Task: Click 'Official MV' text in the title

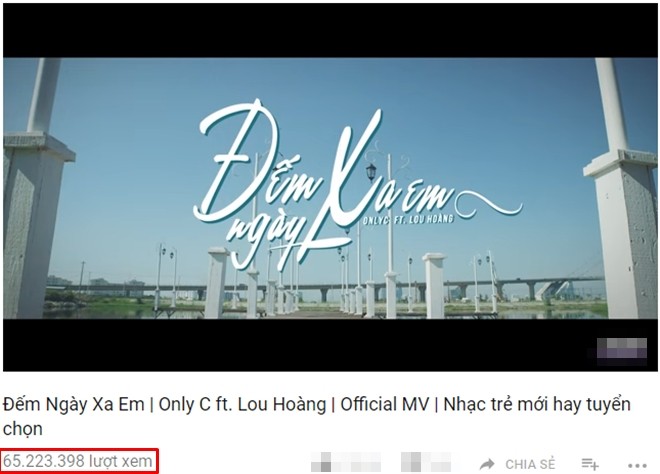Action: pos(384,405)
